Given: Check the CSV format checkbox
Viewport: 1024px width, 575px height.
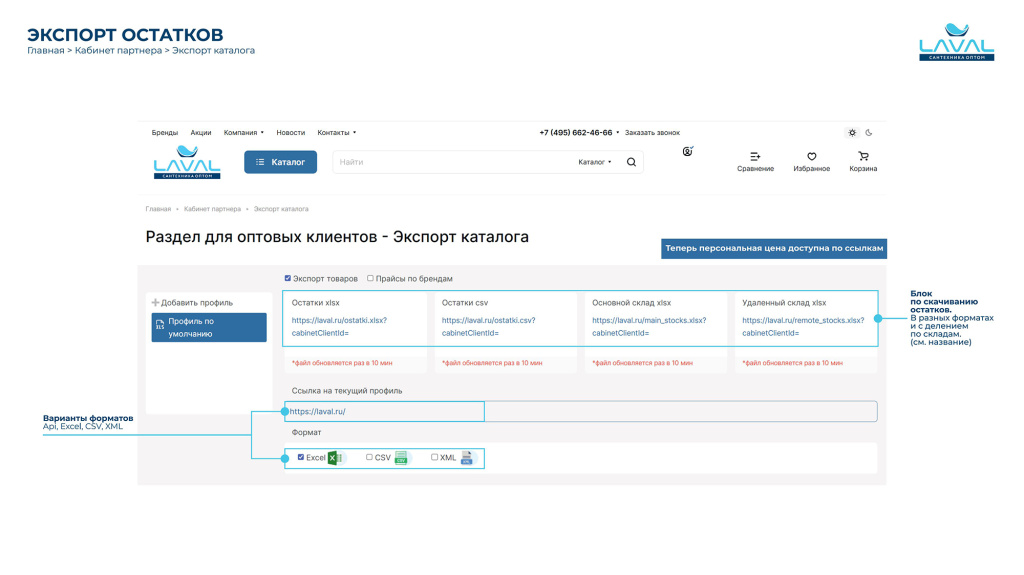Looking at the screenshot, I should point(369,457).
